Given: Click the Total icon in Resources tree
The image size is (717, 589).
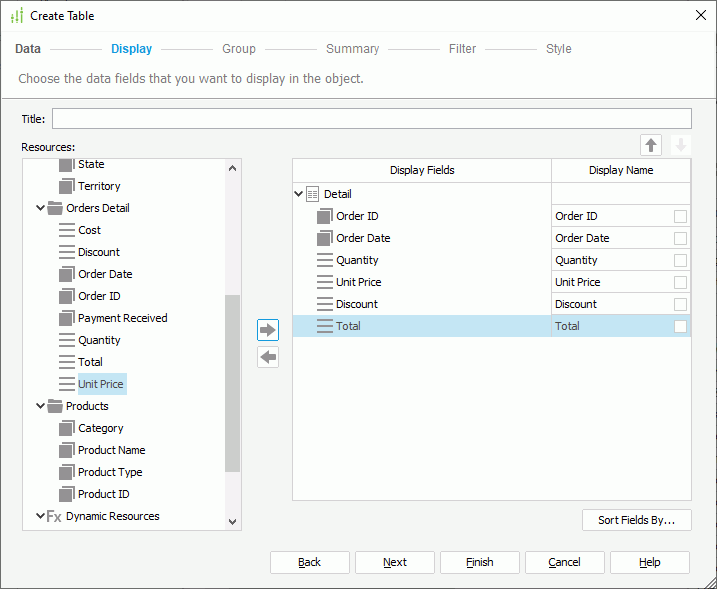Looking at the screenshot, I should coord(67,362).
